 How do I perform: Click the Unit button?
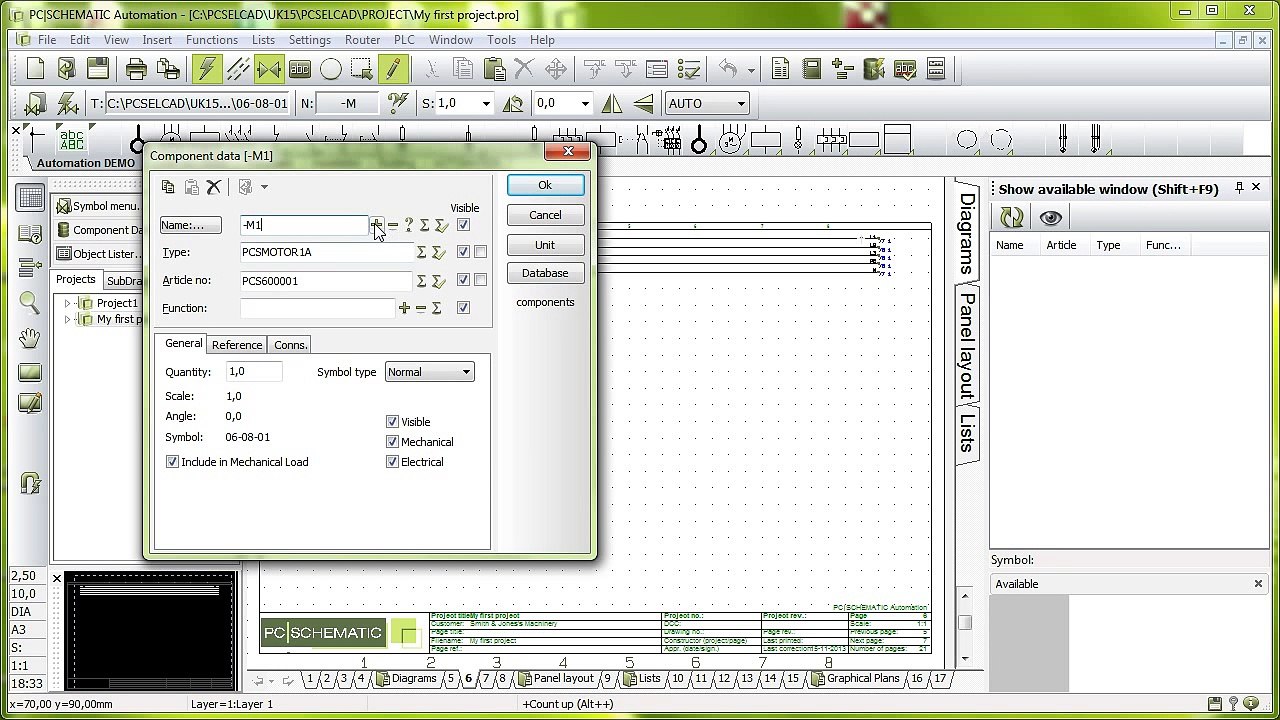click(x=545, y=245)
